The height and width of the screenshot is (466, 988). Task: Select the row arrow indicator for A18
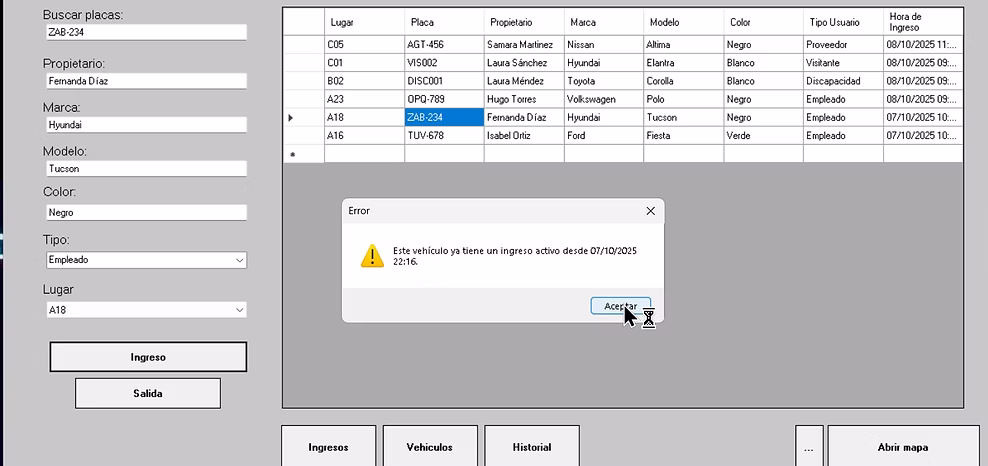pos(291,117)
